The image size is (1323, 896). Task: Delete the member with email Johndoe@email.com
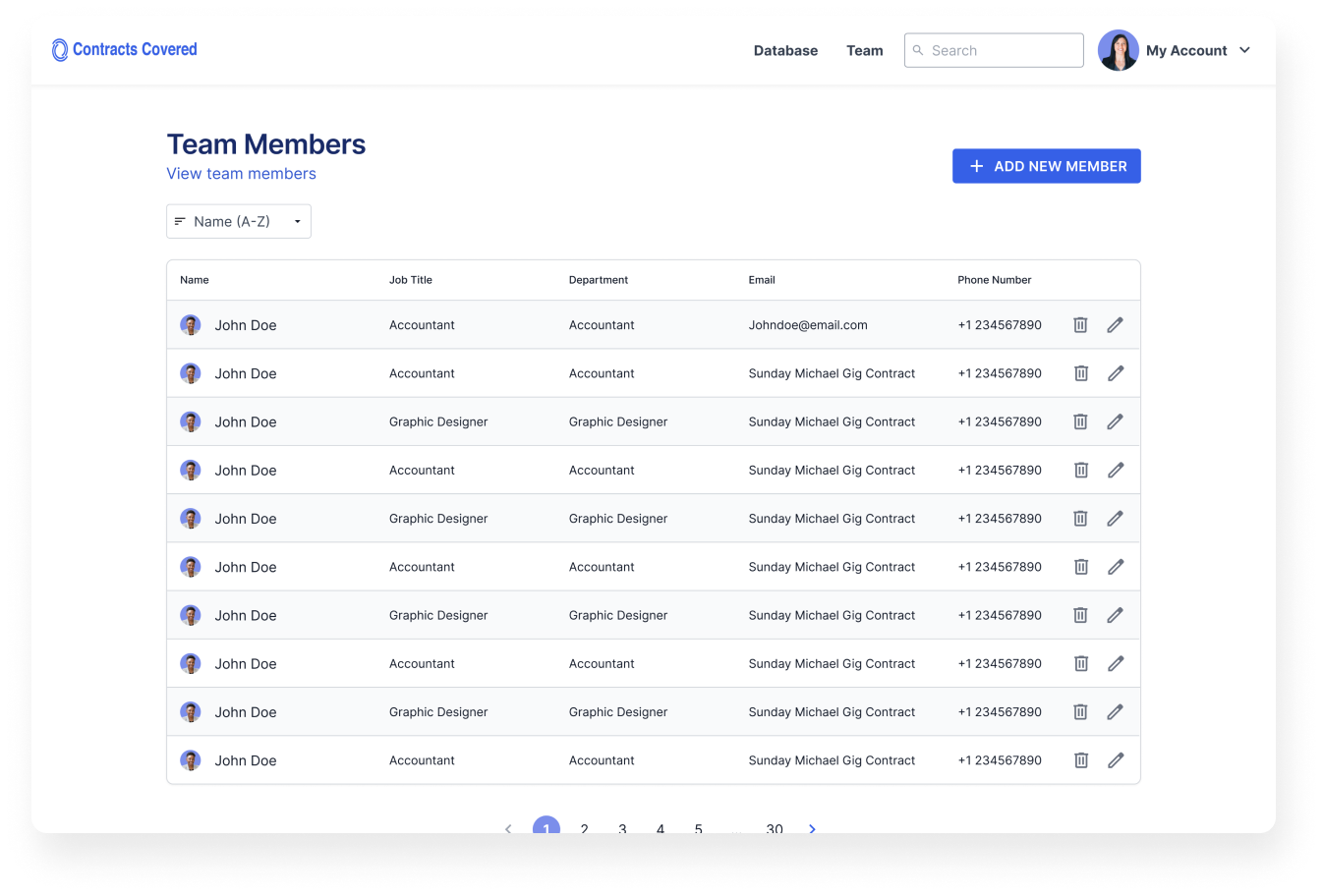point(1080,325)
